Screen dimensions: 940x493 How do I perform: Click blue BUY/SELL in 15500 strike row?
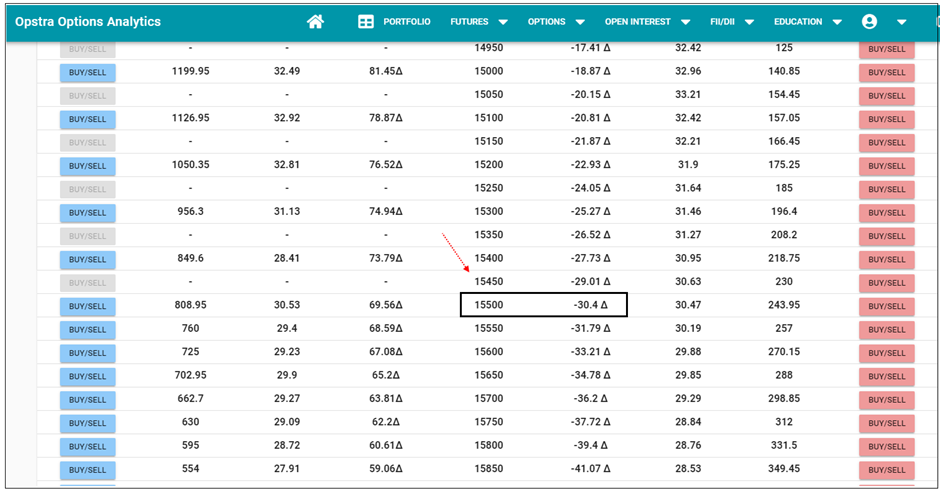click(88, 306)
